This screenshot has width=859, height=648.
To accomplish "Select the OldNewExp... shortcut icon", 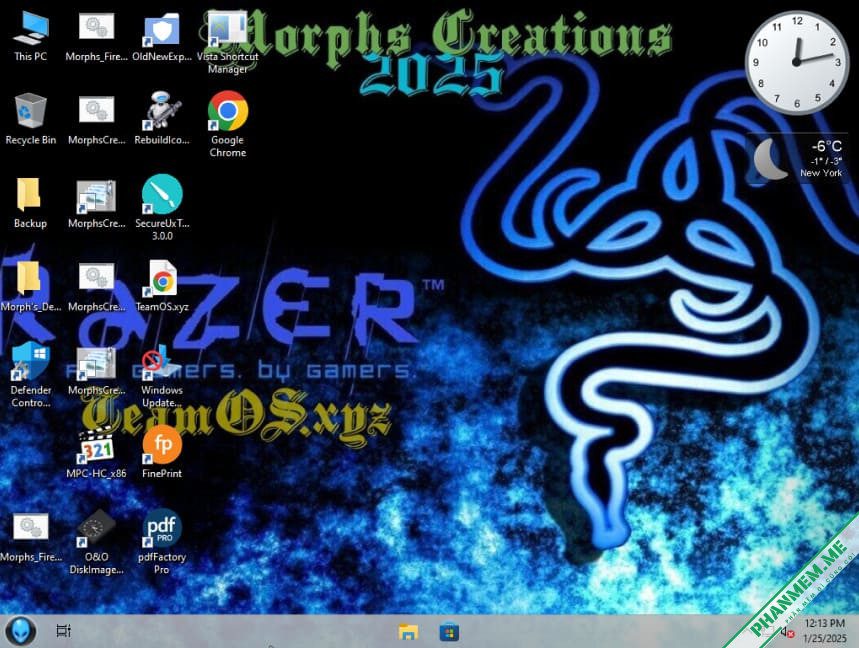I will pyautogui.click(x=162, y=36).
